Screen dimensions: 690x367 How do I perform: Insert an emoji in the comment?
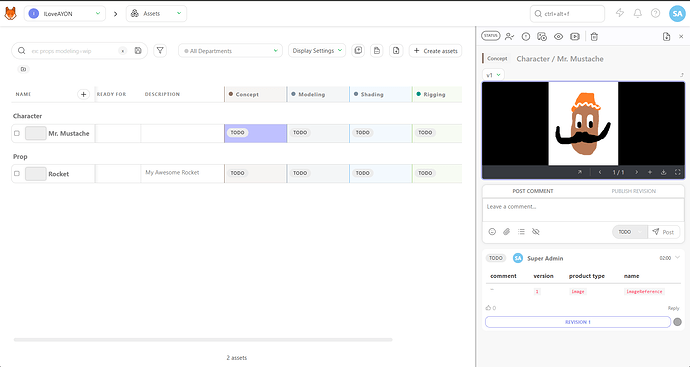pyautogui.click(x=492, y=231)
